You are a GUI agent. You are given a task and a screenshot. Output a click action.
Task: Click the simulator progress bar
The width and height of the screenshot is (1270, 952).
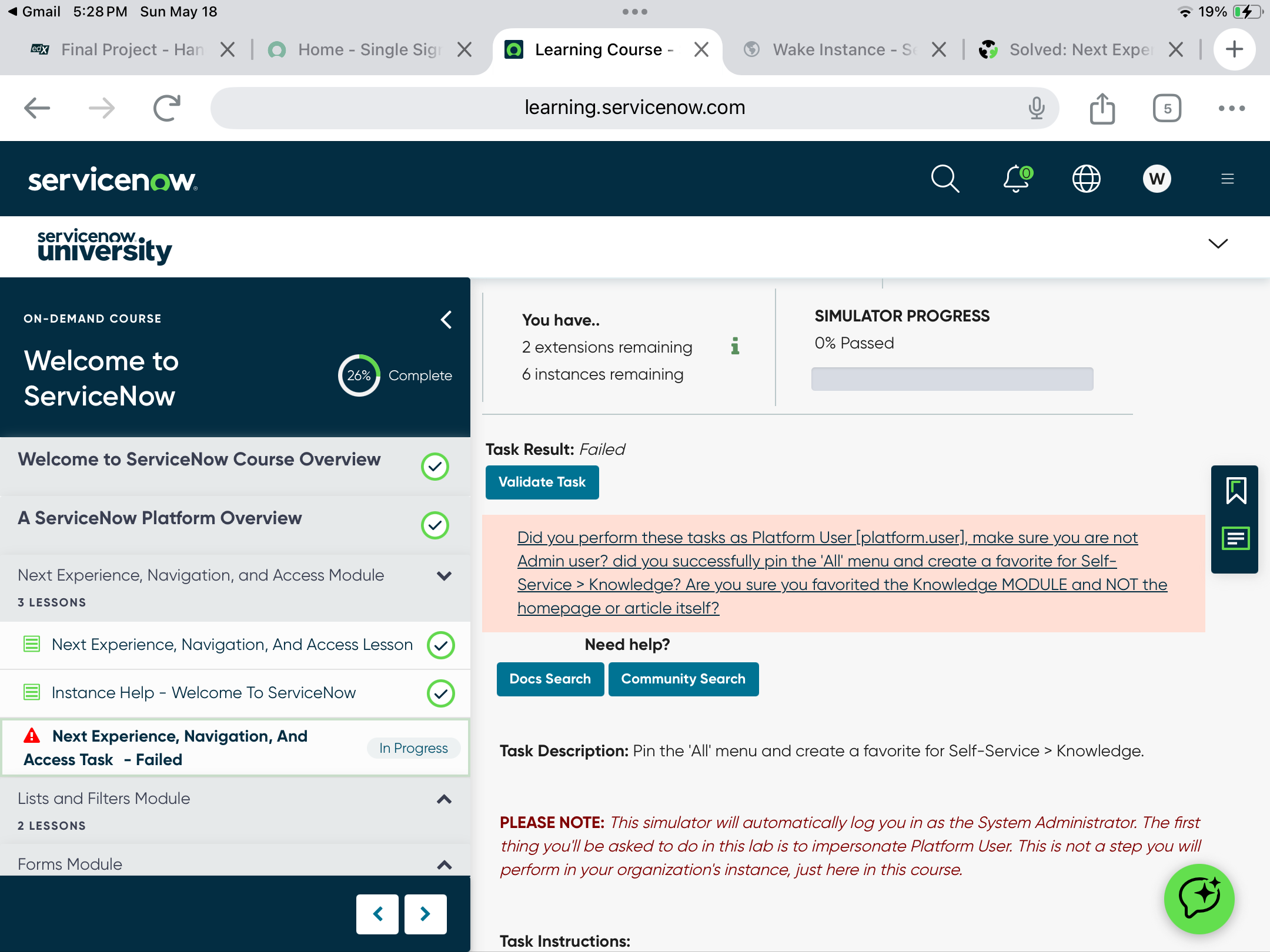[952, 379]
